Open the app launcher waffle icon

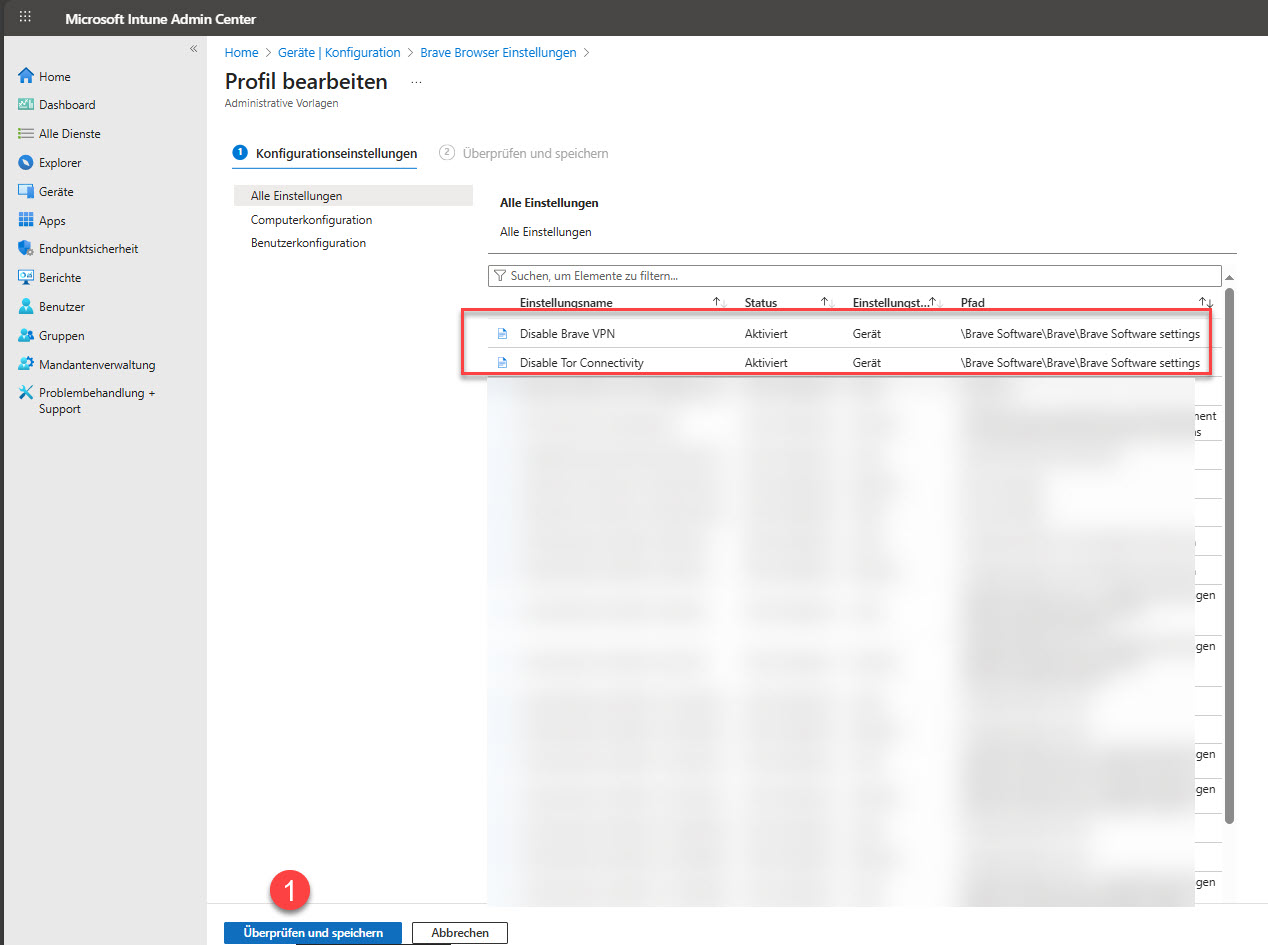pyautogui.click(x=25, y=18)
